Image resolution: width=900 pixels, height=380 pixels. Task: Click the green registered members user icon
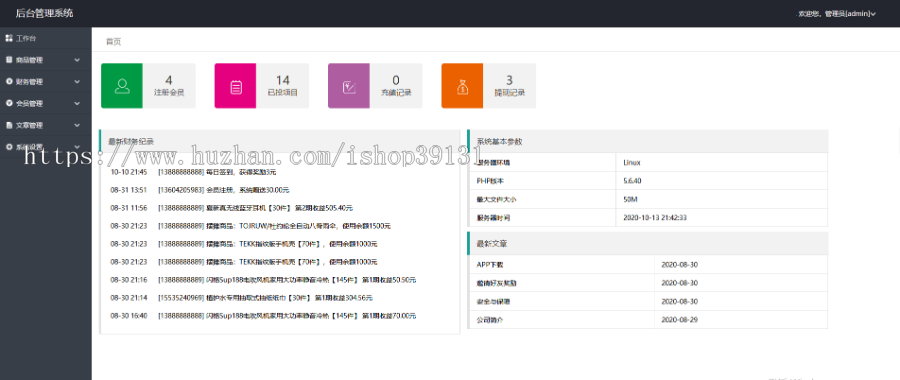coord(122,86)
